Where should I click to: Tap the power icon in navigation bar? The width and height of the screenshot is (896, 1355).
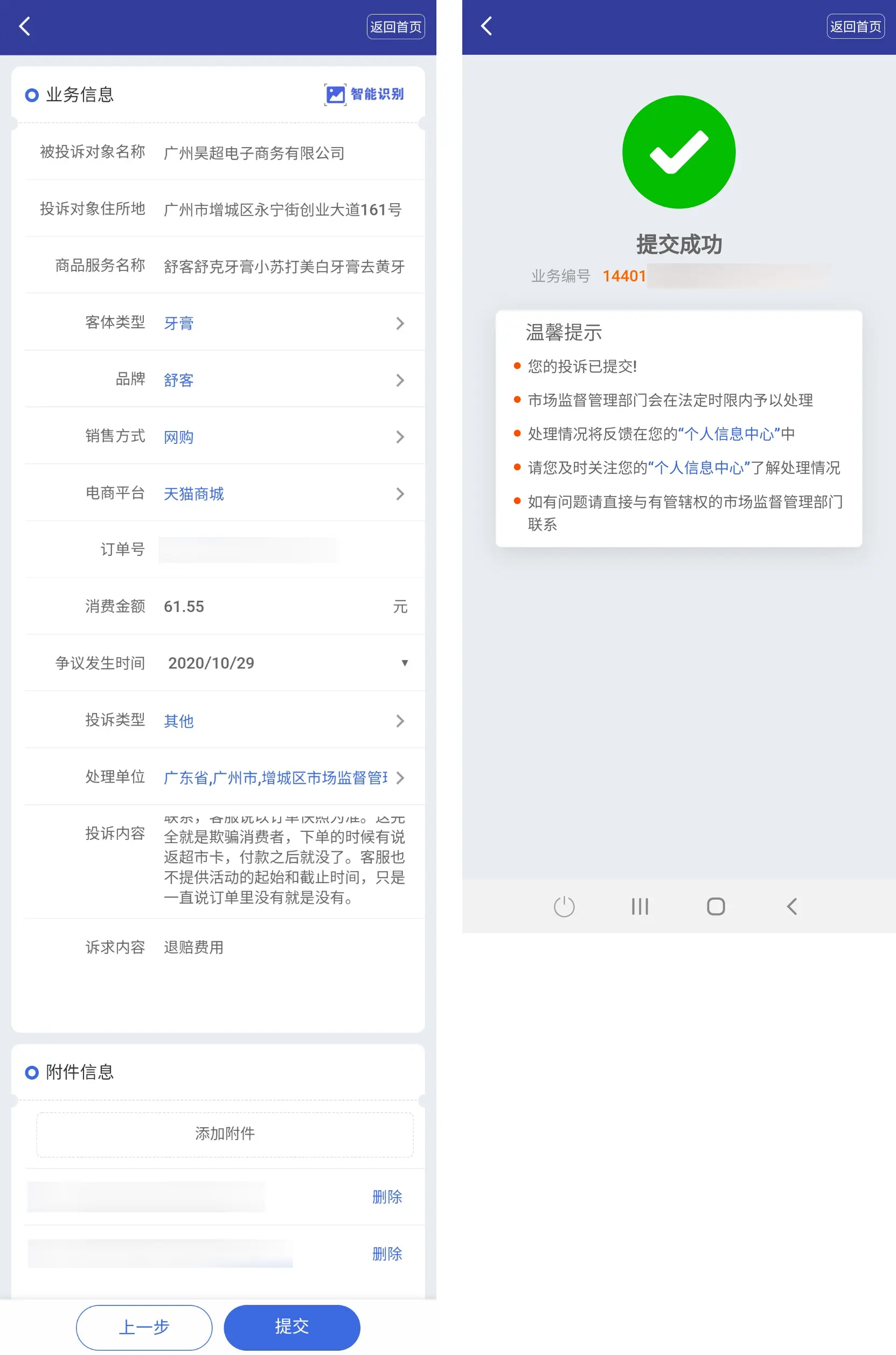564,906
